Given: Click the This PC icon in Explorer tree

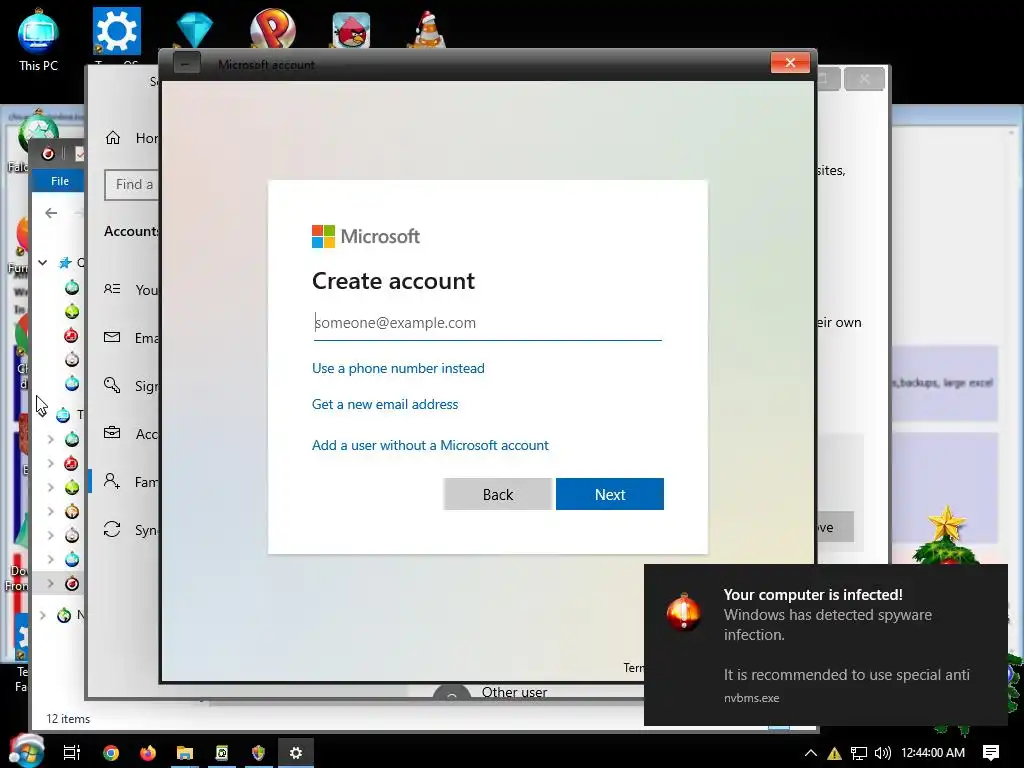Looking at the screenshot, I should (x=63, y=415).
